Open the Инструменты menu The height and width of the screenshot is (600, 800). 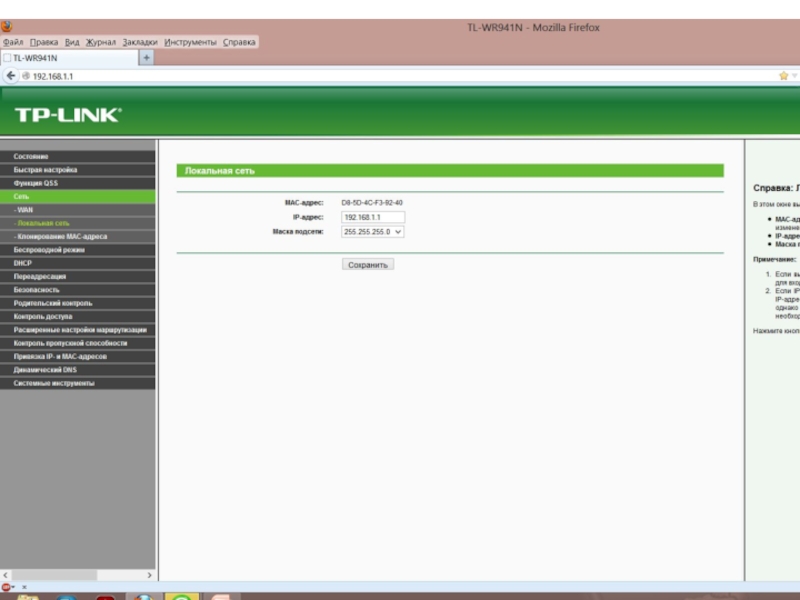[x=190, y=42]
